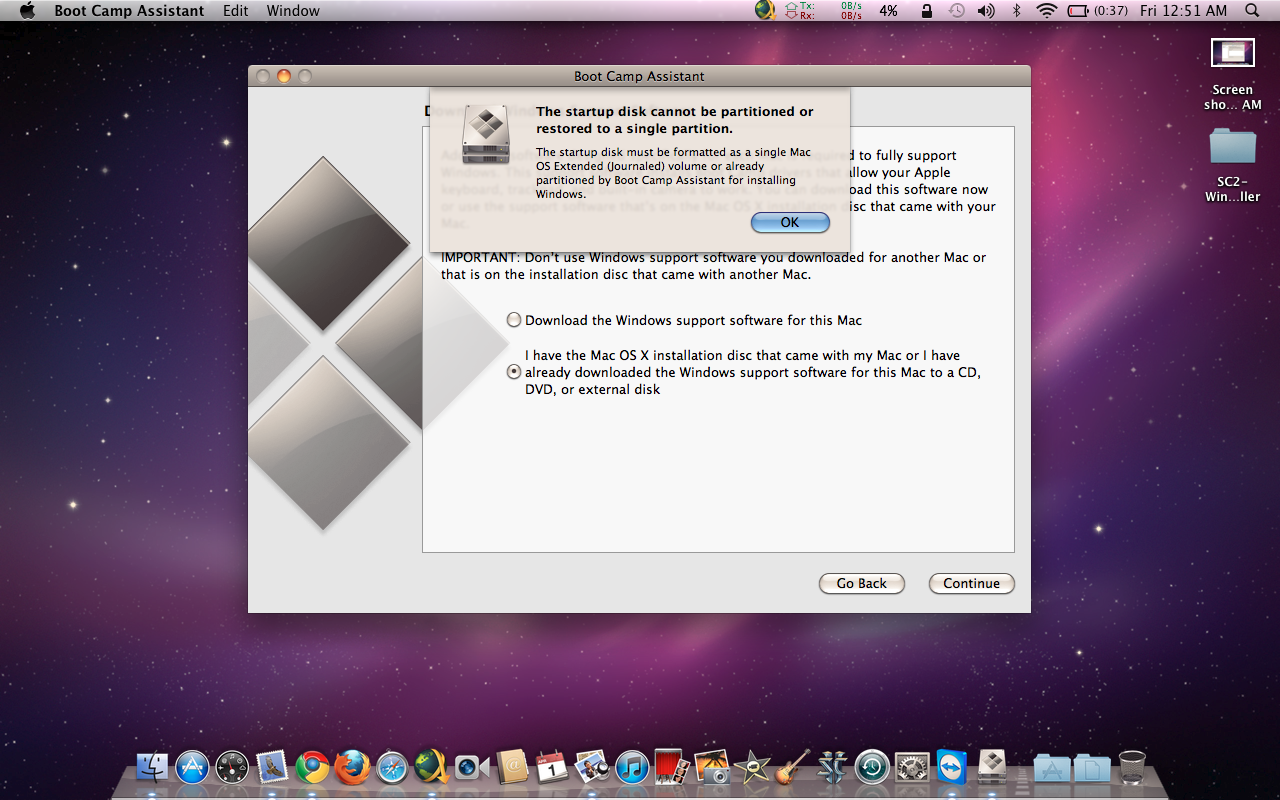Open iPhoto from the Dock
The height and width of the screenshot is (800, 1280).
tap(712, 767)
